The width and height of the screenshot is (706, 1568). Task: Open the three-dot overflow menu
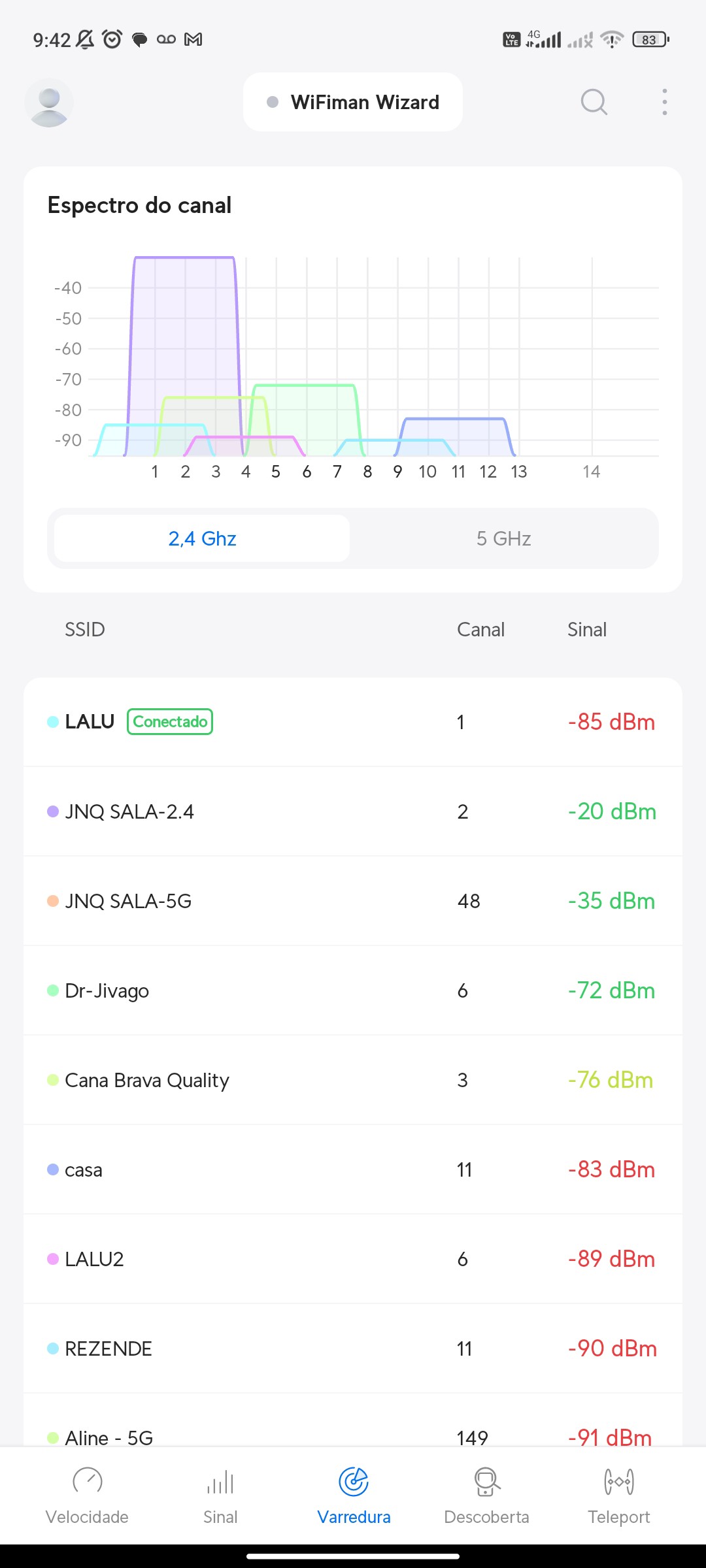point(664,102)
